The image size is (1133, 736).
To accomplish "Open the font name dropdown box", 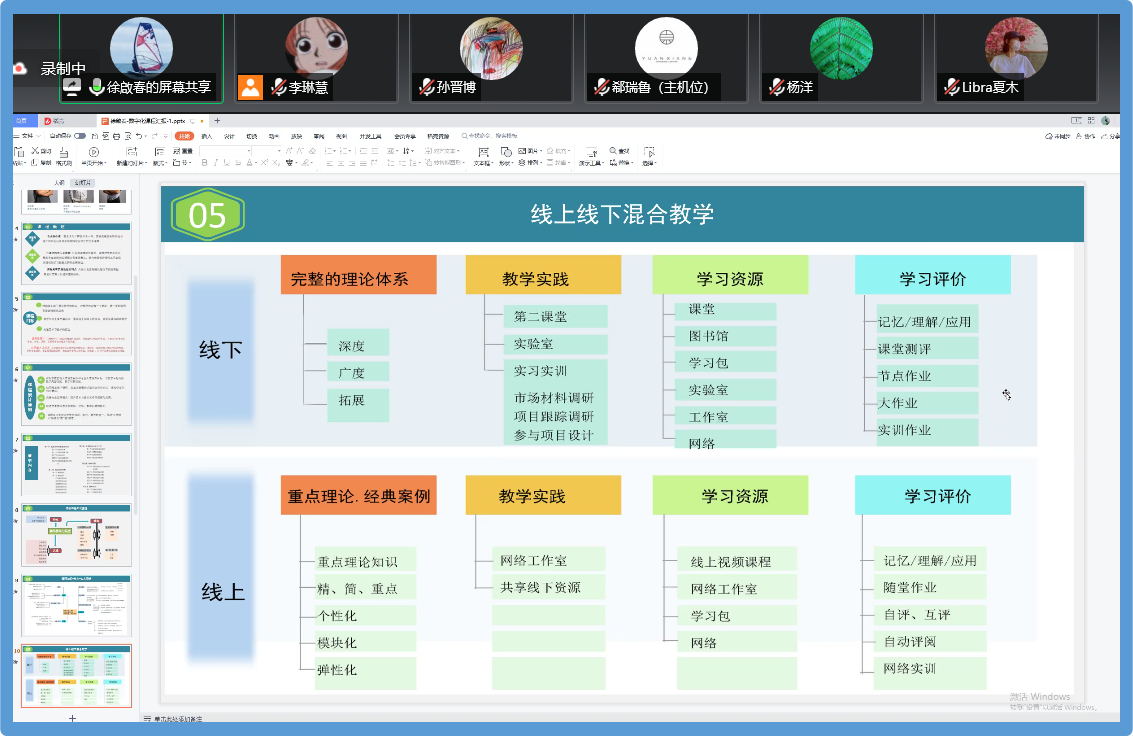I will coord(223,151).
